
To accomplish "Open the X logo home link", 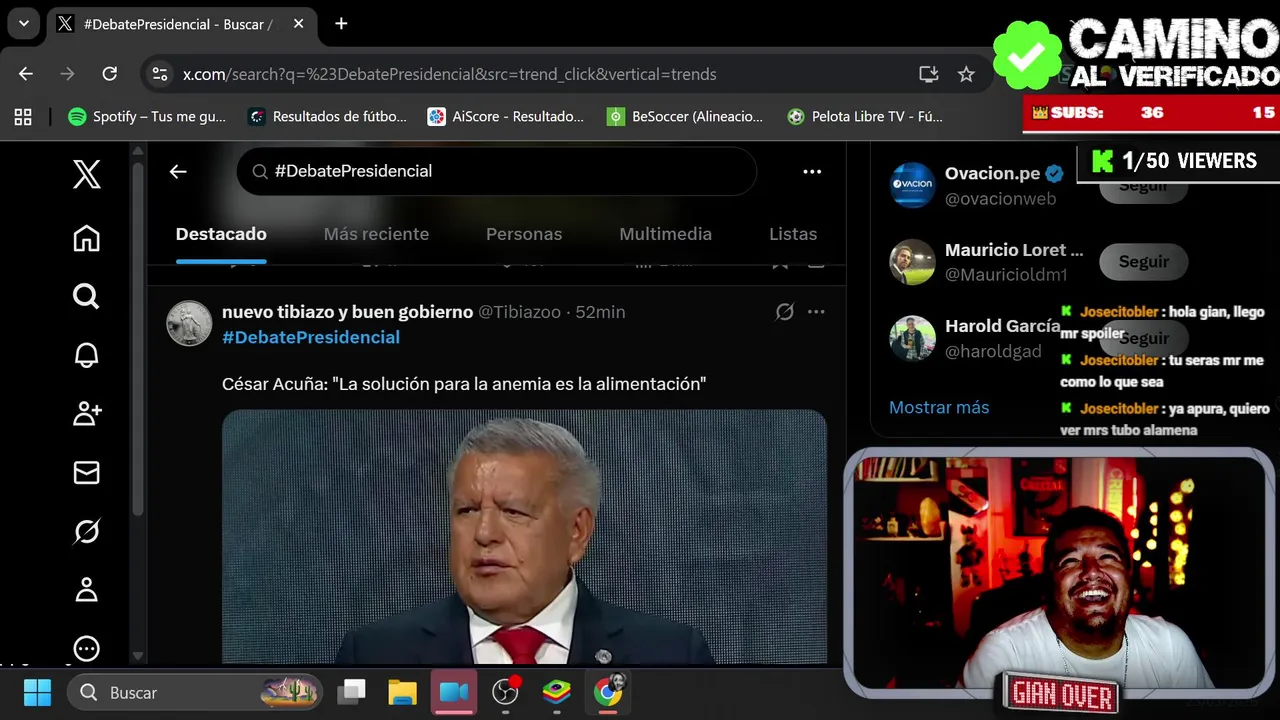I will pyautogui.click(x=87, y=174).
